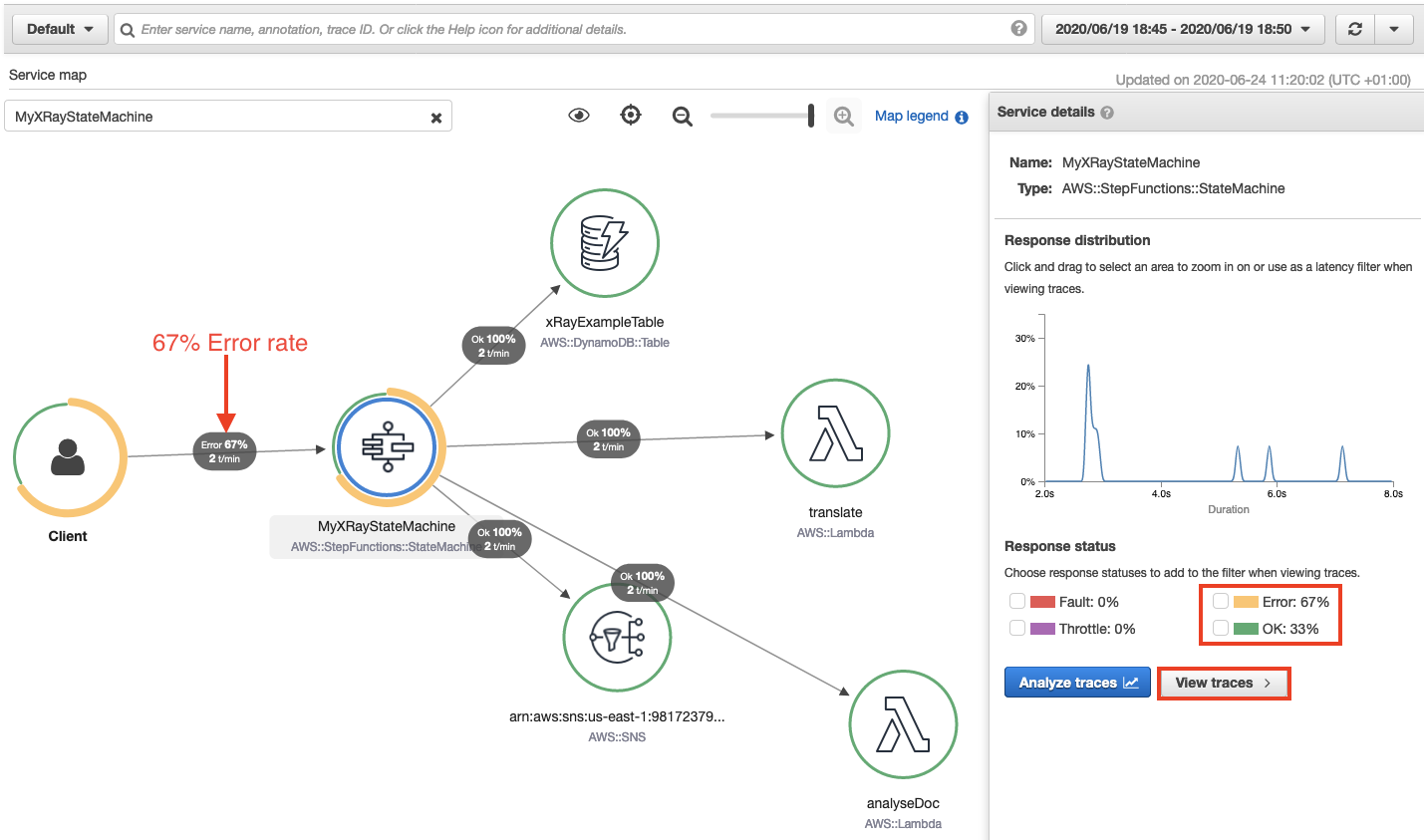1424x840 pixels.
Task: Click Ok 100% edge to xRayExampleTable
Action: (493, 346)
